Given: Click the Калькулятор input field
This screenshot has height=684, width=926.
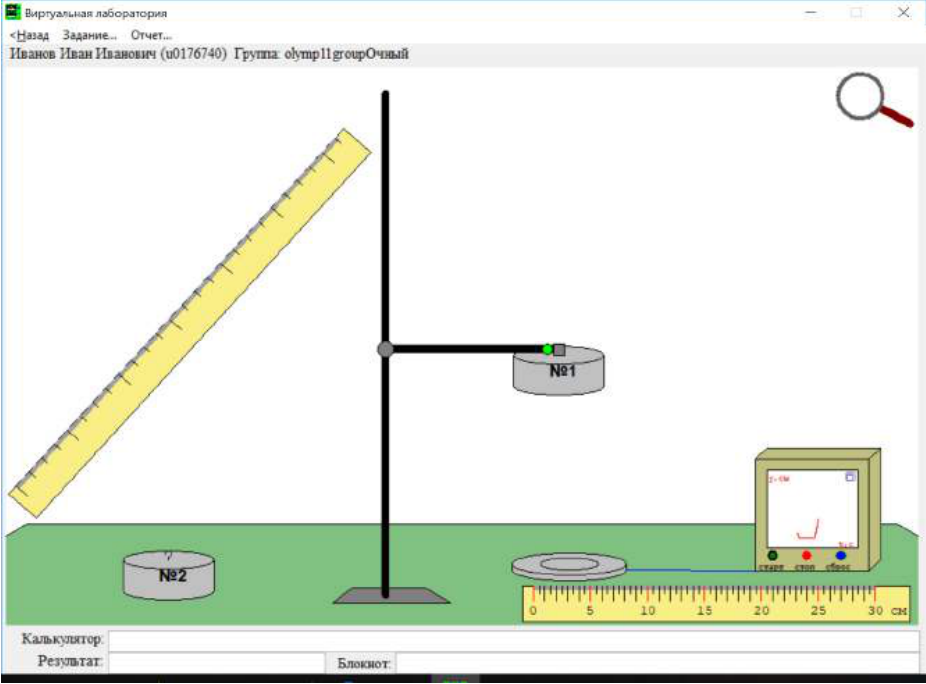Looking at the screenshot, I should [513, 640].
